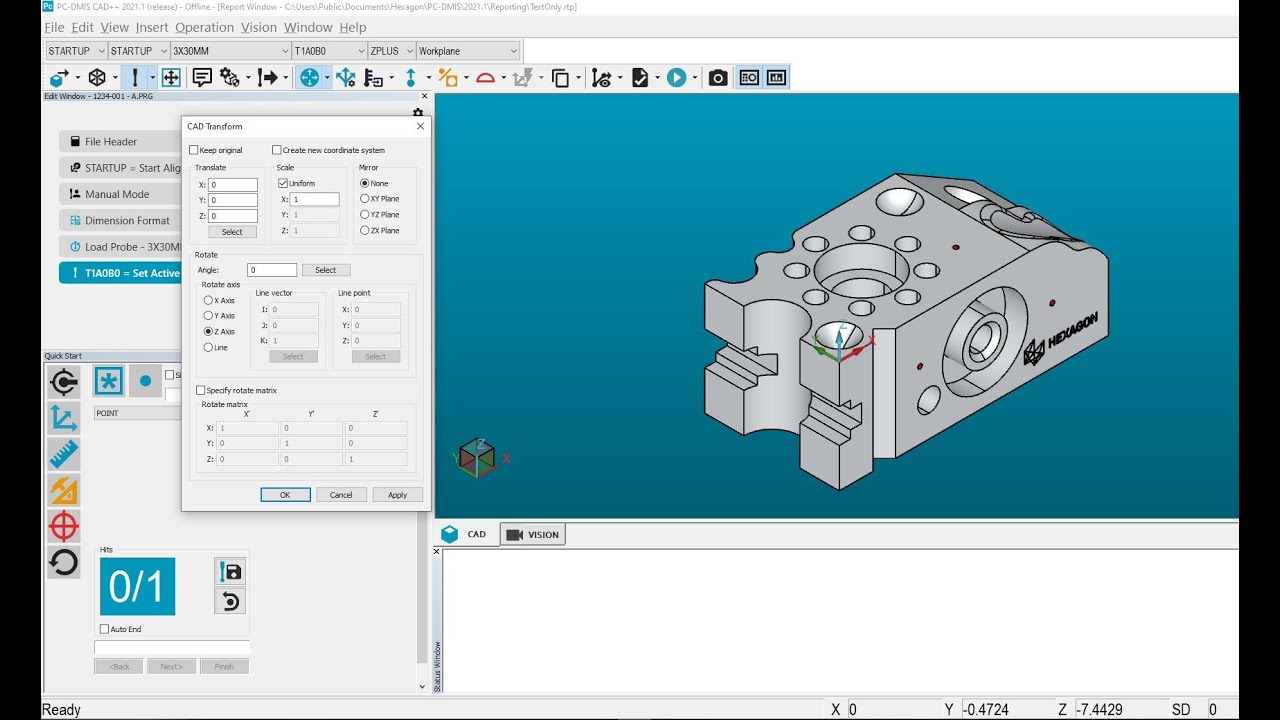Click the save hits exclamation disk icon
The width and height of the screenshot is (1280, 720).
coord(230,571)
